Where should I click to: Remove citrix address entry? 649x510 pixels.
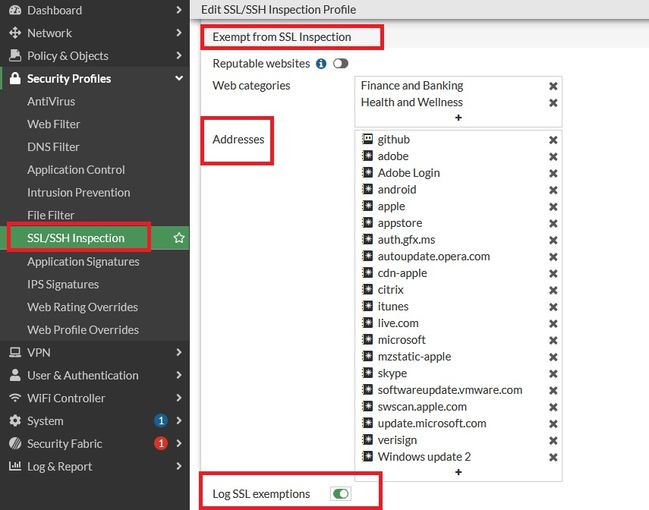click(553, 290)
